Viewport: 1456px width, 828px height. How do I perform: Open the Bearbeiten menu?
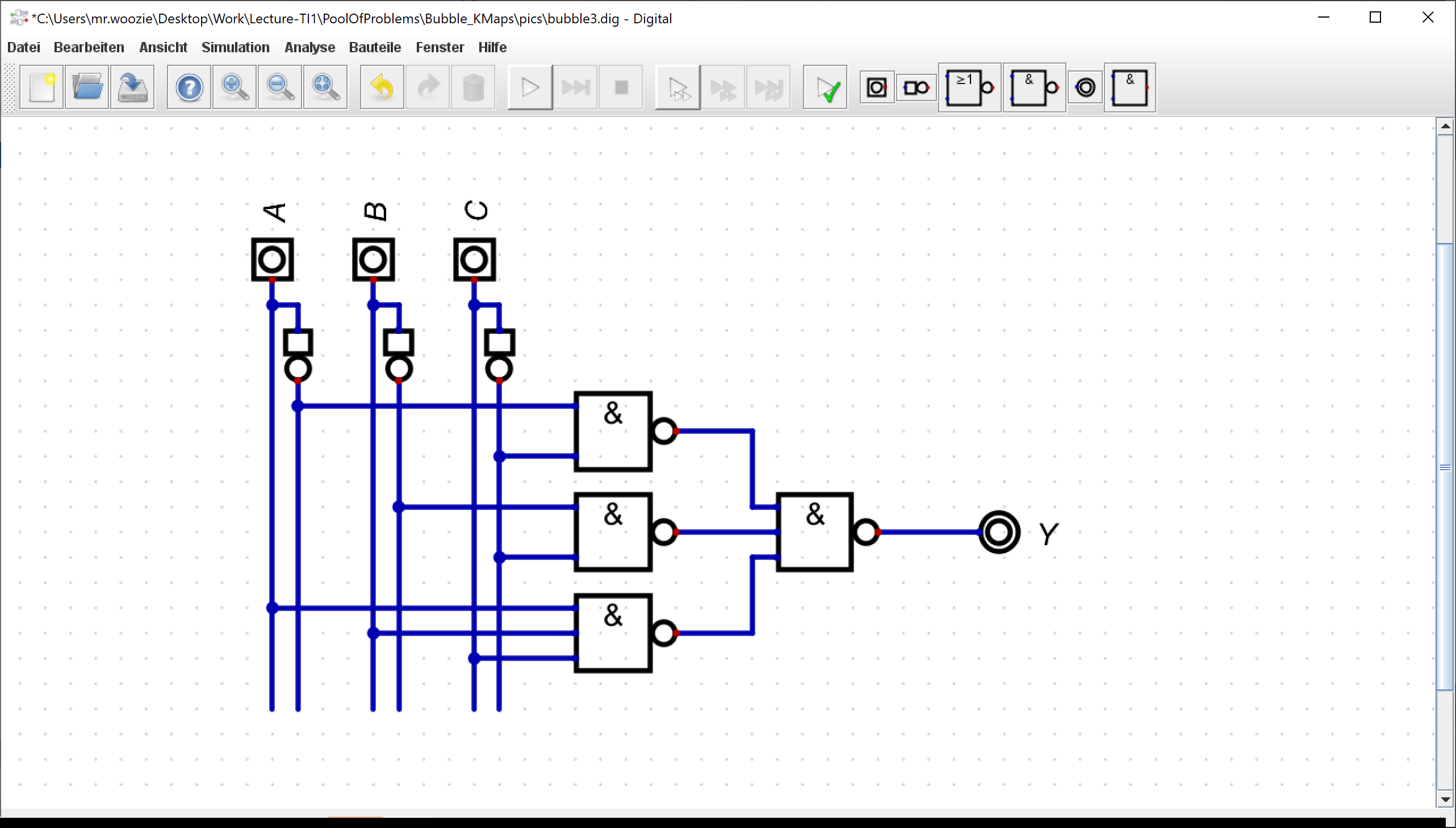click(x=89, y=47)
